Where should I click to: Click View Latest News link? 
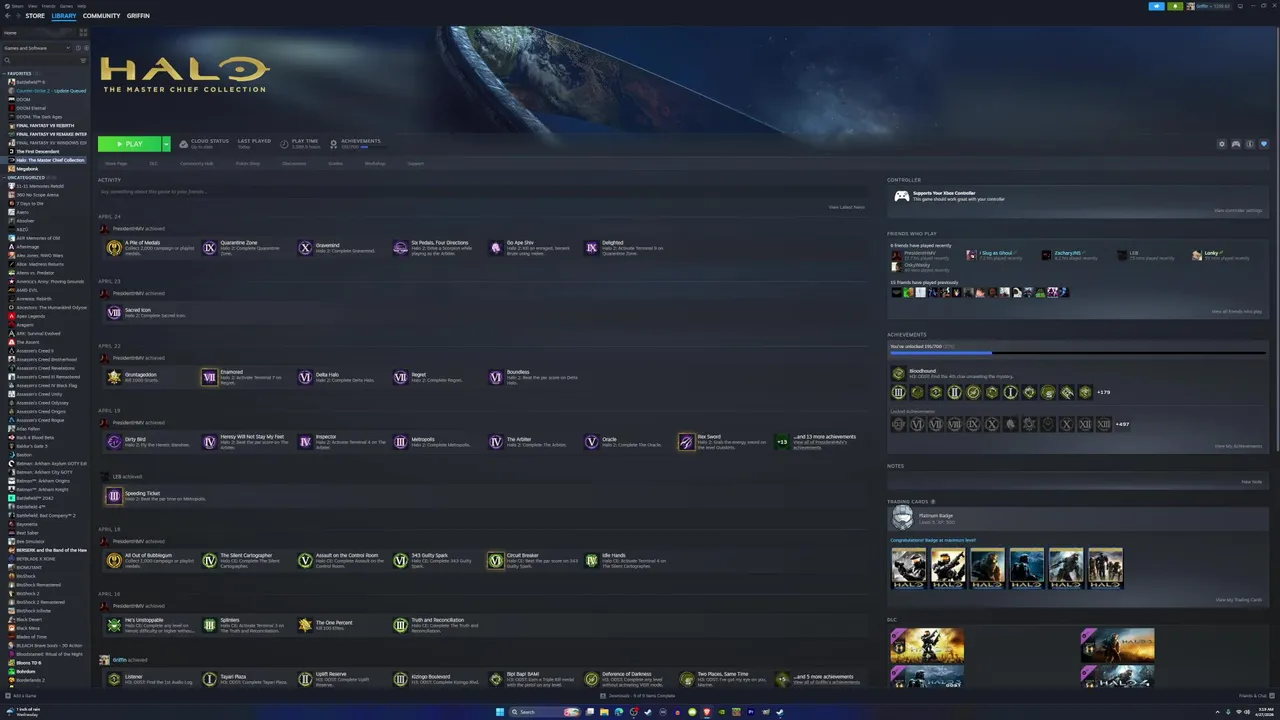coord(847,207)
